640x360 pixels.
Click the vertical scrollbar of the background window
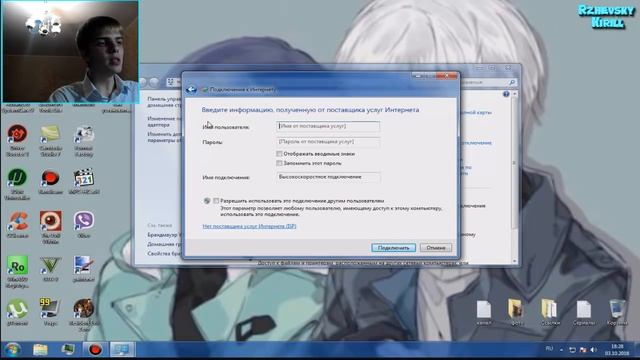[514, 176]
